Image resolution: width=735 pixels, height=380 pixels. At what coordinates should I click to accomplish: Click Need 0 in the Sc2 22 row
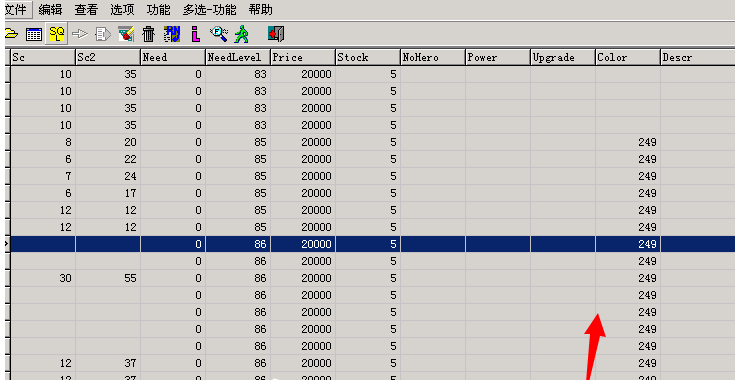pyautogui.click(x=173, y=159)
